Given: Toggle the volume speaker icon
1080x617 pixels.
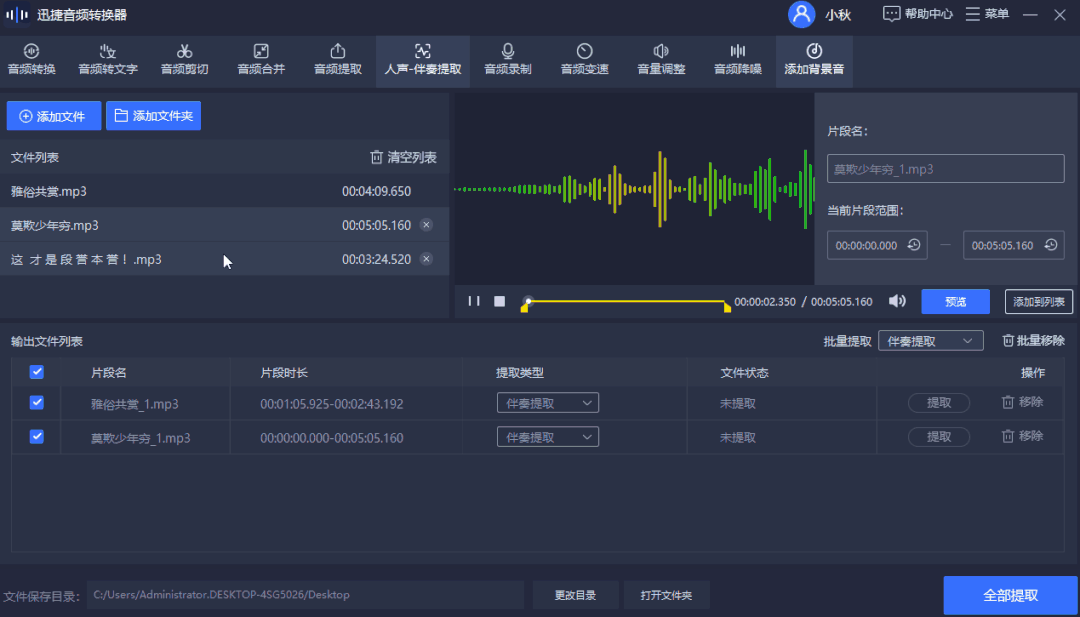Looking at the screenshot, I should point(897,301).
